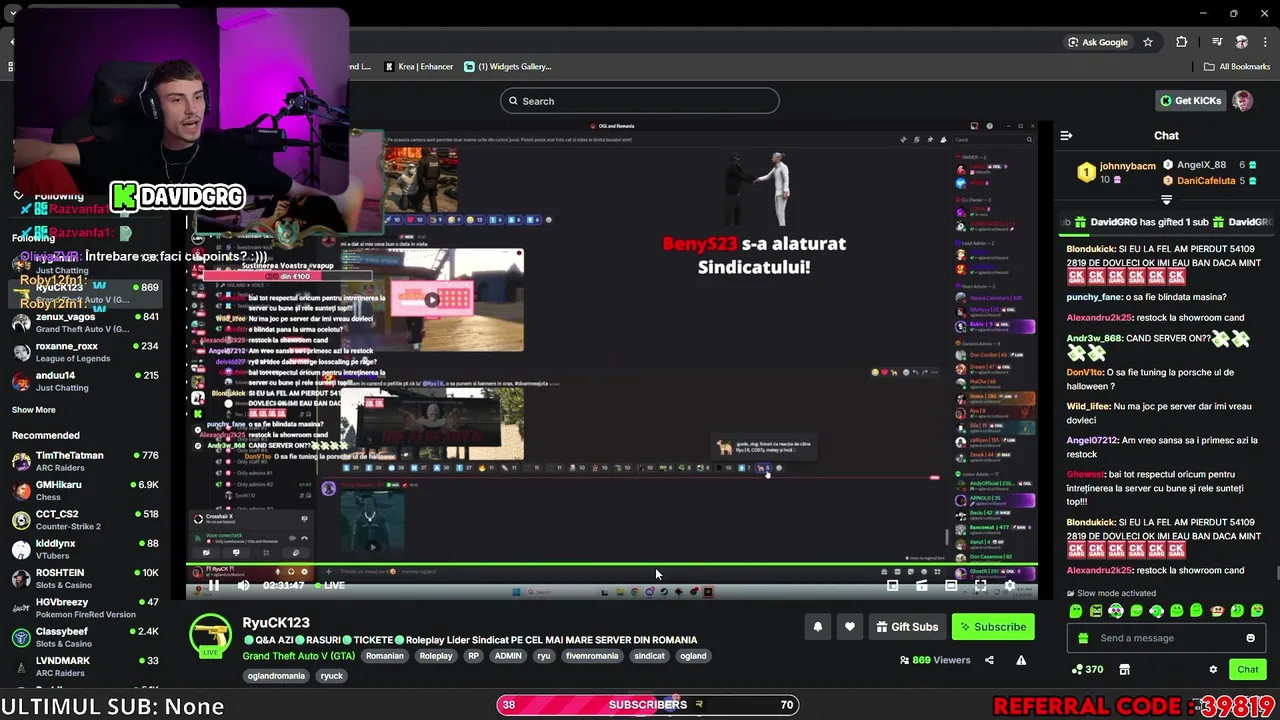Open the Ask Google lens button

click(x=1098, y=42)
